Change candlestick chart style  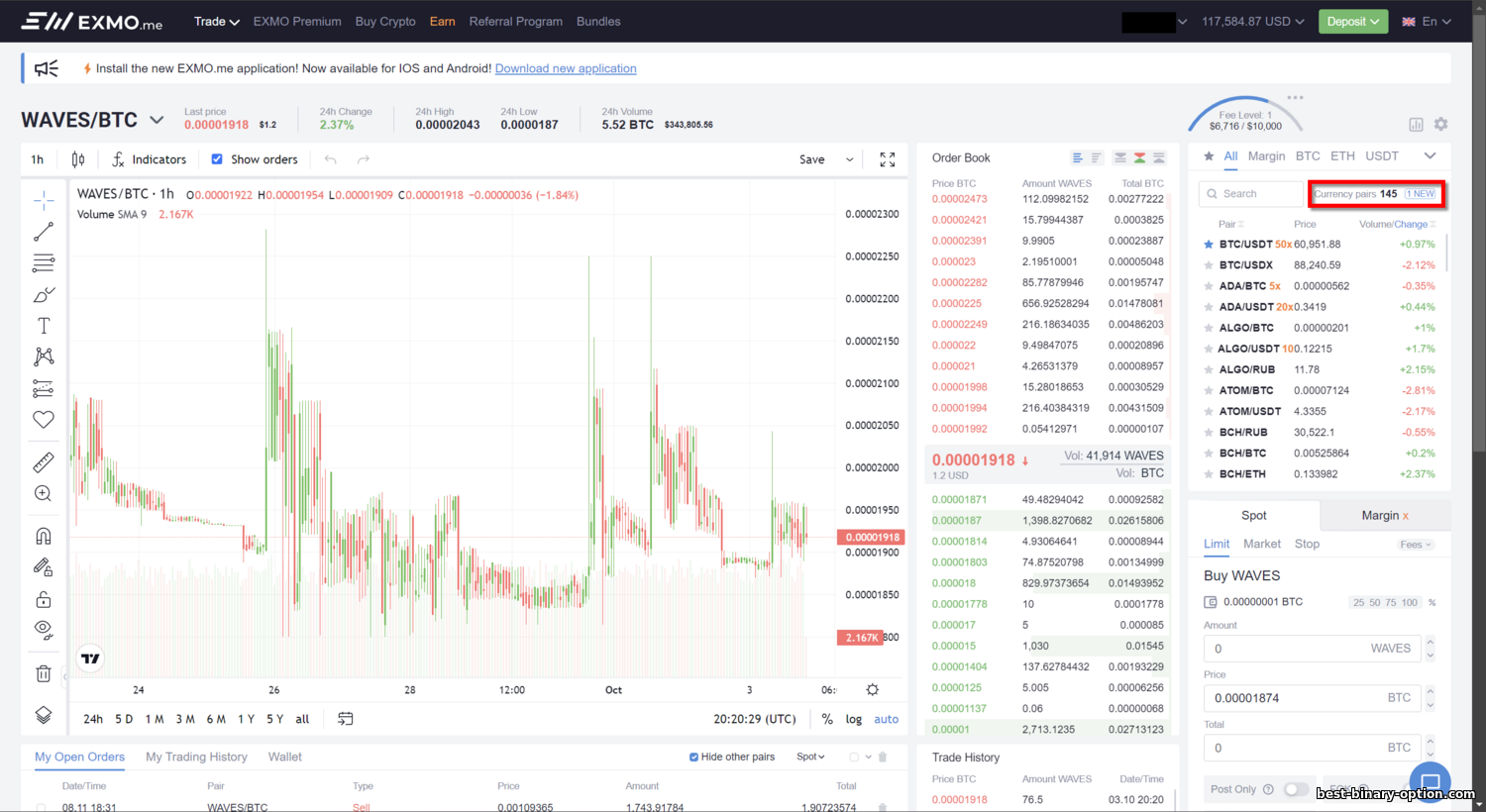click(x=78, y=159)
